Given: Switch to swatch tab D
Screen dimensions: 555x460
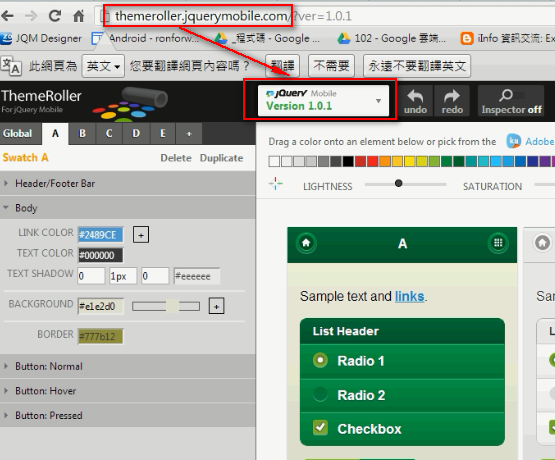Looking at the screenshot, I should point(136,133).
